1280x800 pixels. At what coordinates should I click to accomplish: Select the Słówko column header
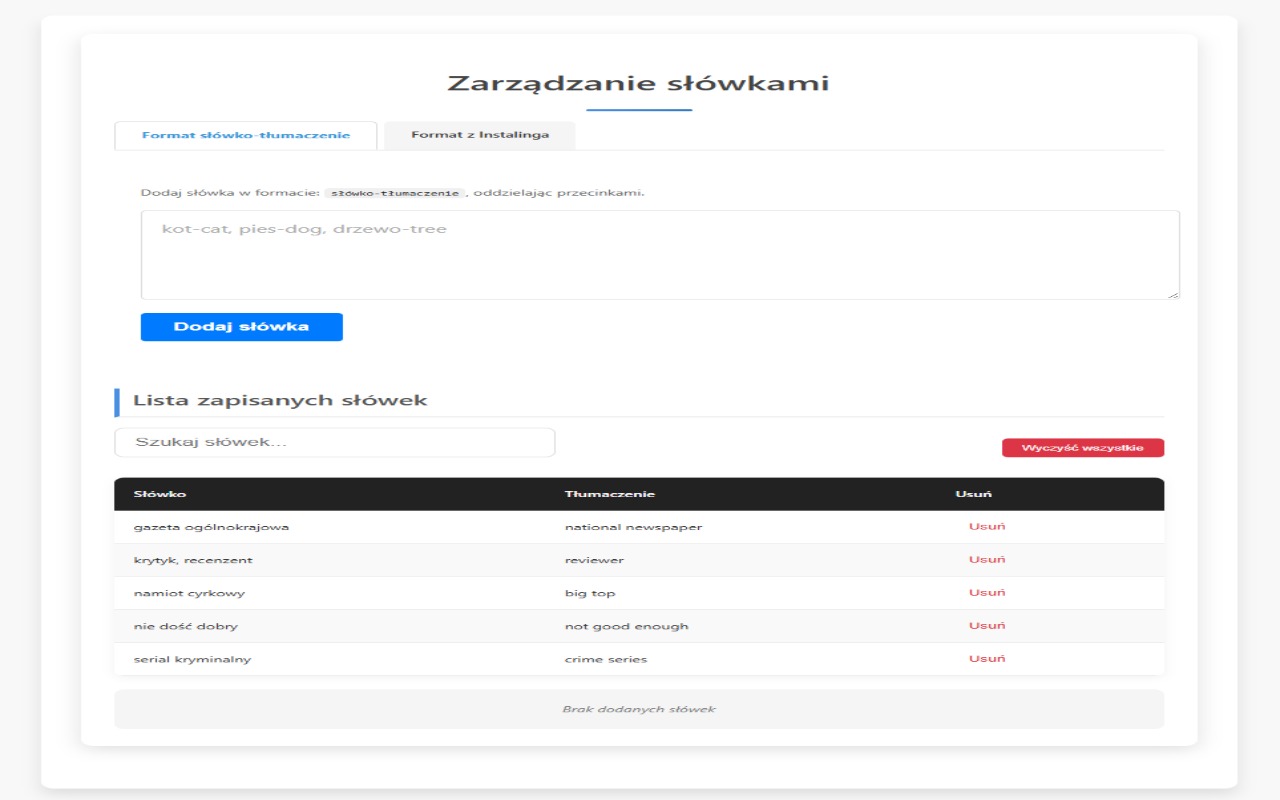click(x=158, y=493)
